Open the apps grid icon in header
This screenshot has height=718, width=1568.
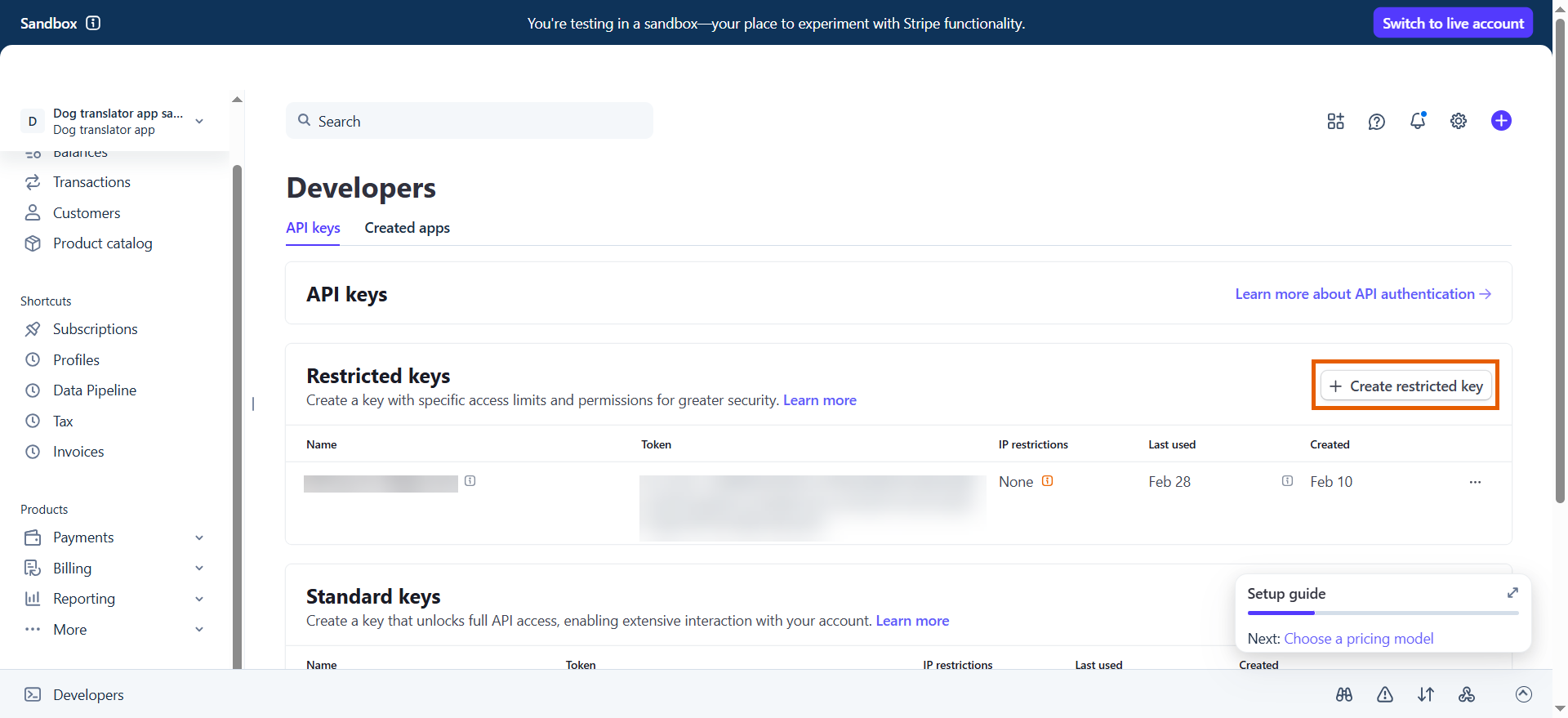(1336, 121)
